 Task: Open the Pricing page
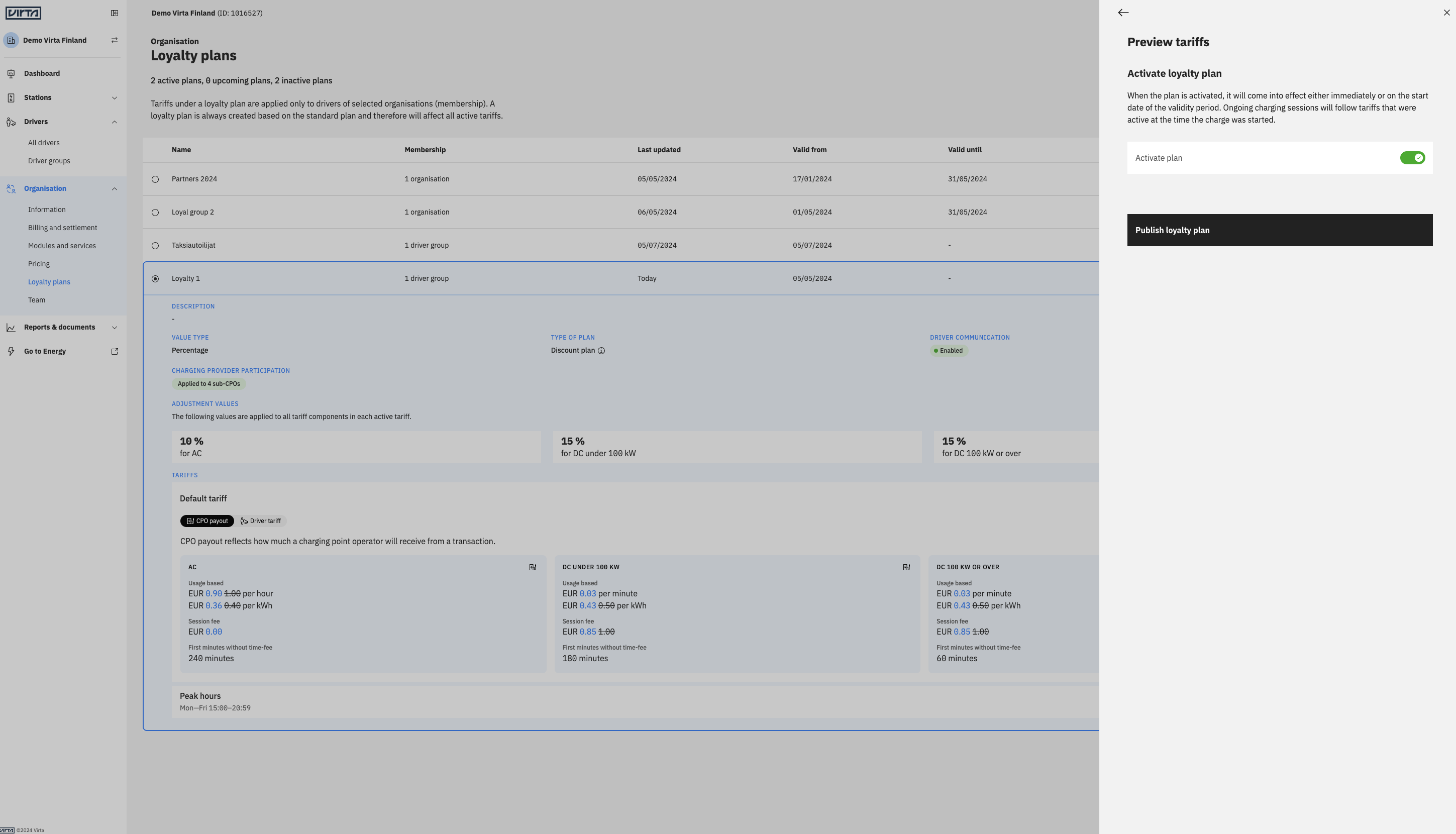point(38,263)
